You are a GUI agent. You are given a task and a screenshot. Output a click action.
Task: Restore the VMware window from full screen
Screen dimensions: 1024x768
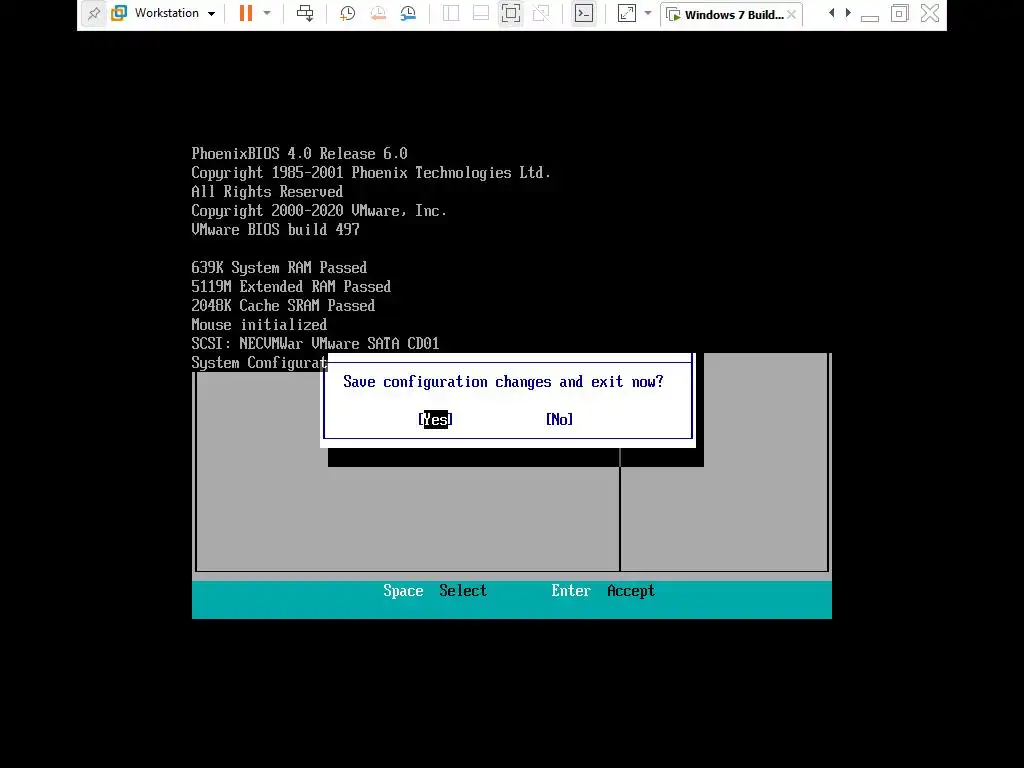(x=899, y=14)
